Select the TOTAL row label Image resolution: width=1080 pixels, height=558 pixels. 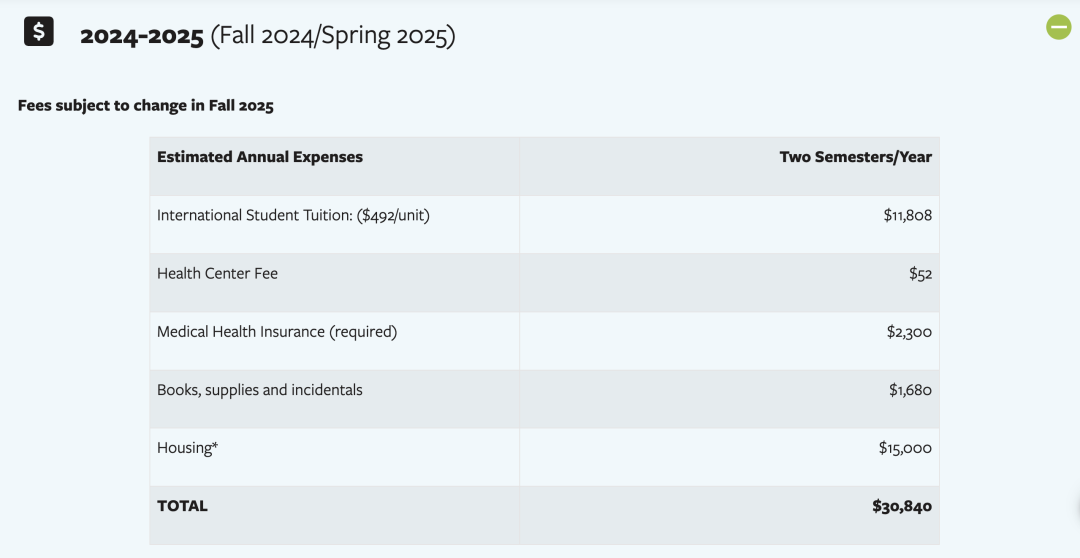pos(183,506)
